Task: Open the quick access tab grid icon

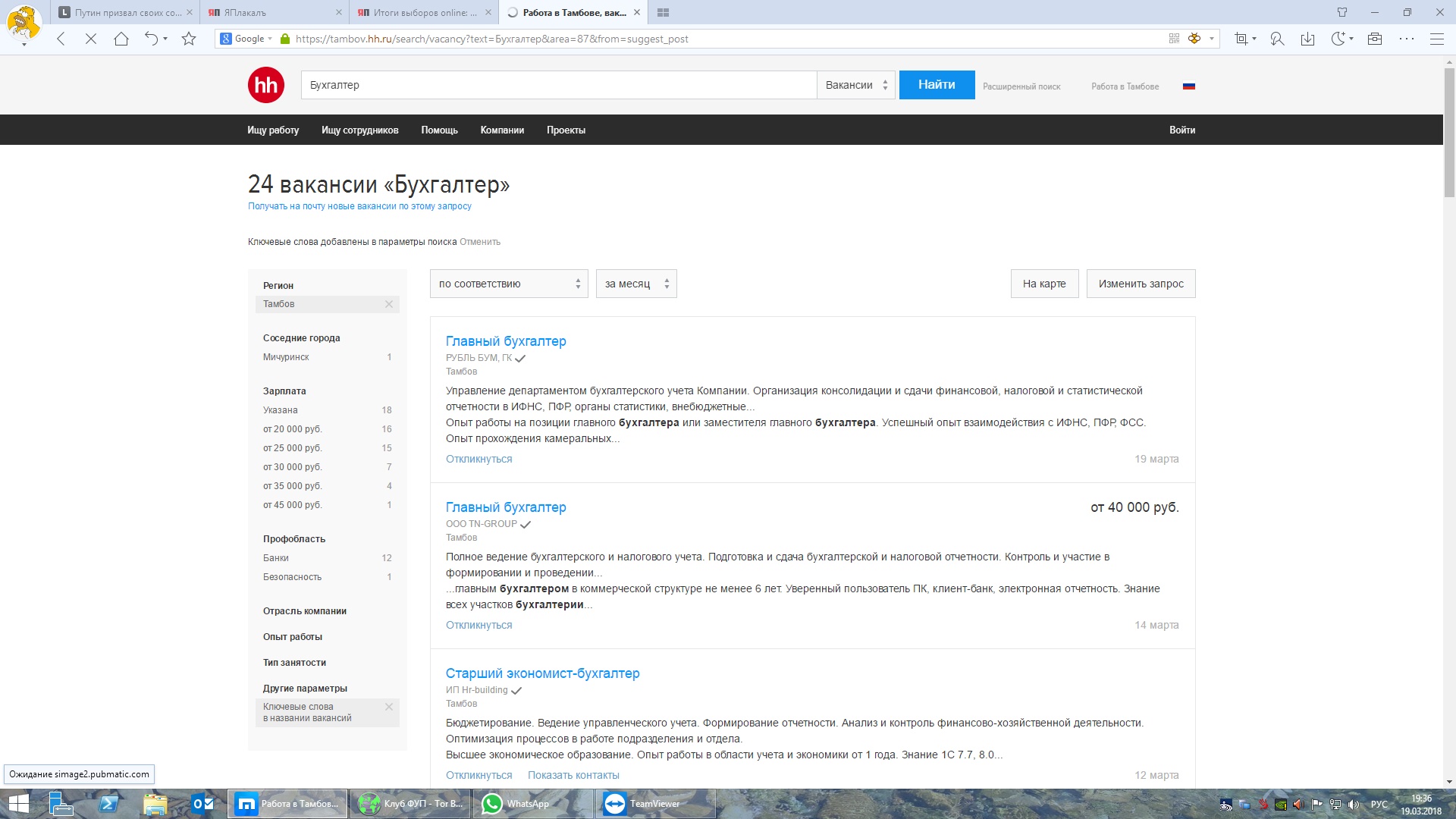Action: coord(663,13)
